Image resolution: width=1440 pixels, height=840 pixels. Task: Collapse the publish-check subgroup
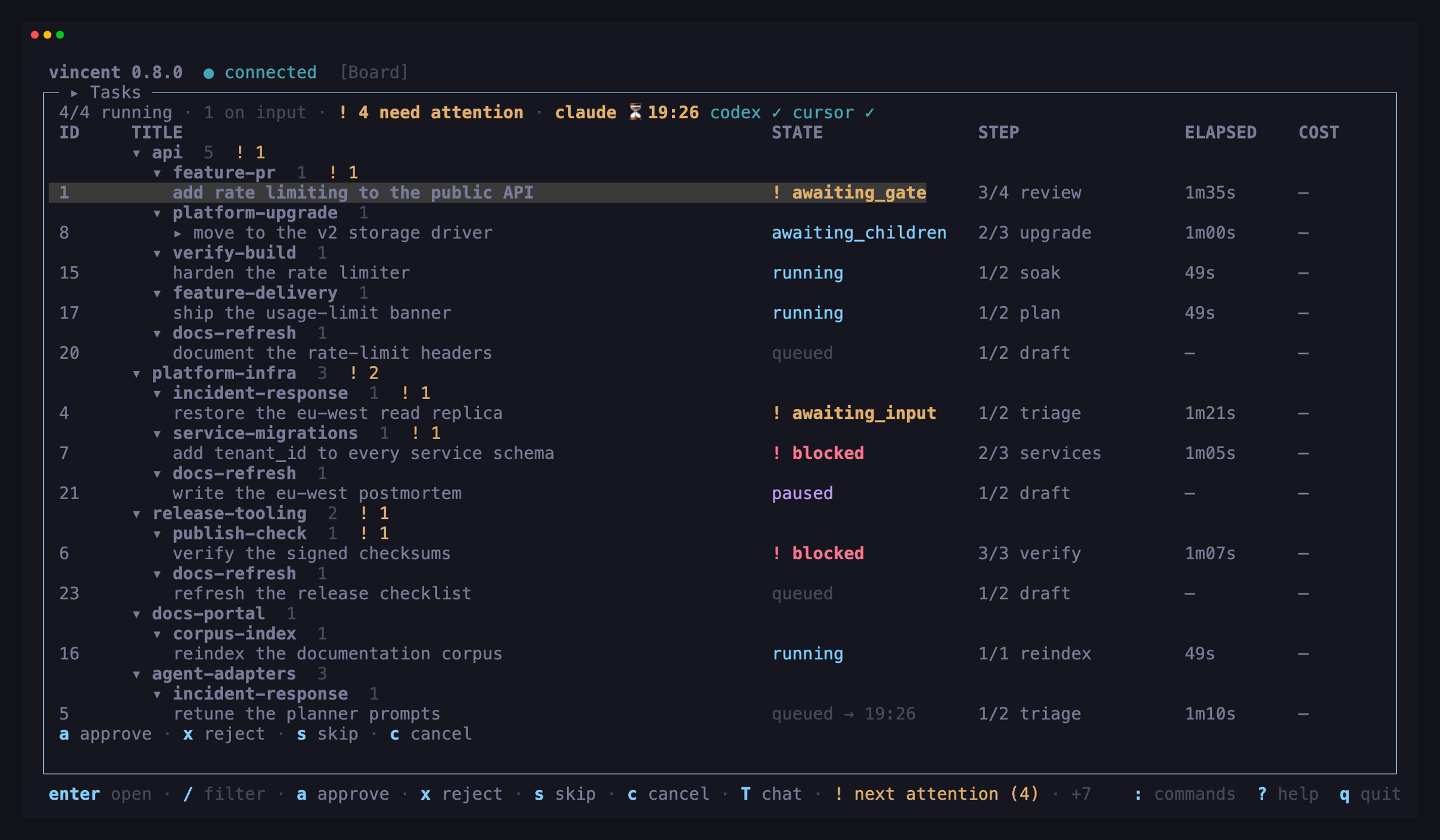pos(157,534)
